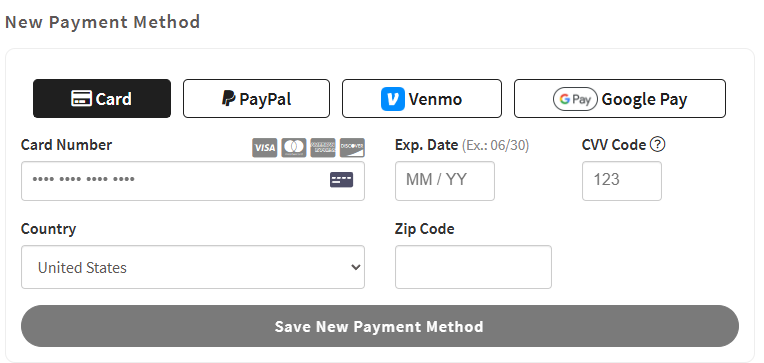Focus the MM / YY expiration field

[445, 181]
